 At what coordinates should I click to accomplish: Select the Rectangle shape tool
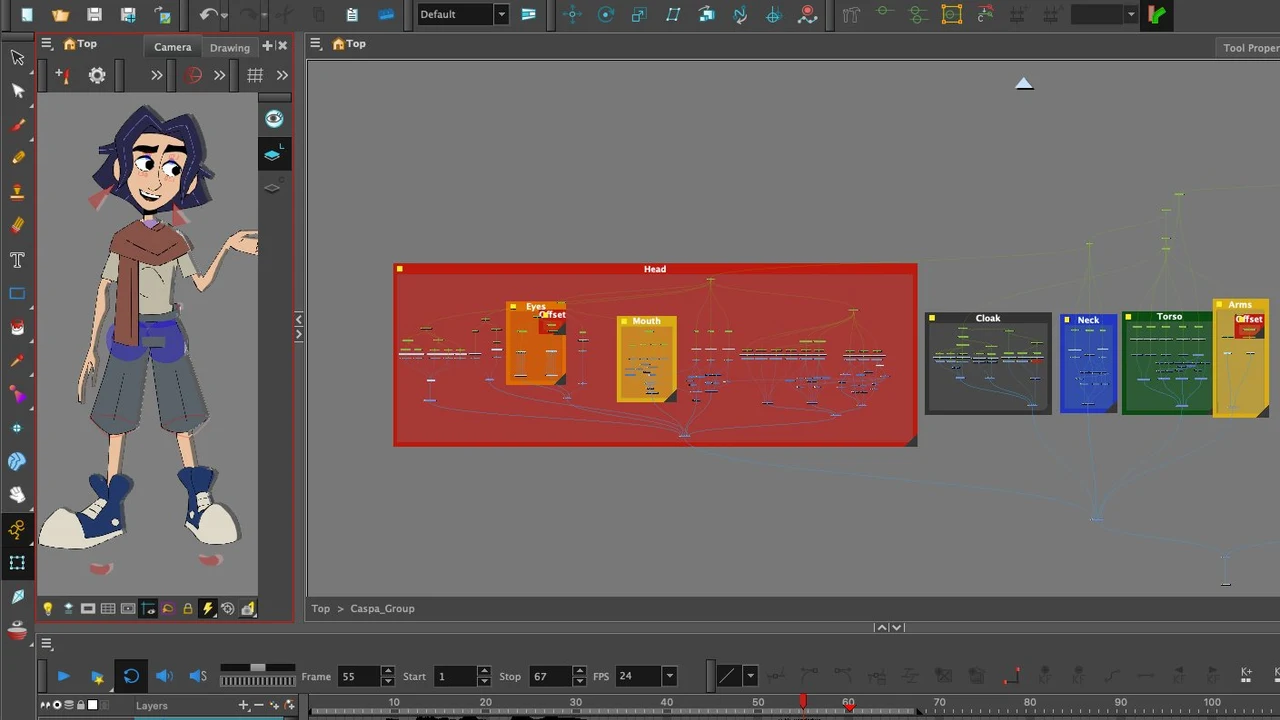click(x=17, y=294)
